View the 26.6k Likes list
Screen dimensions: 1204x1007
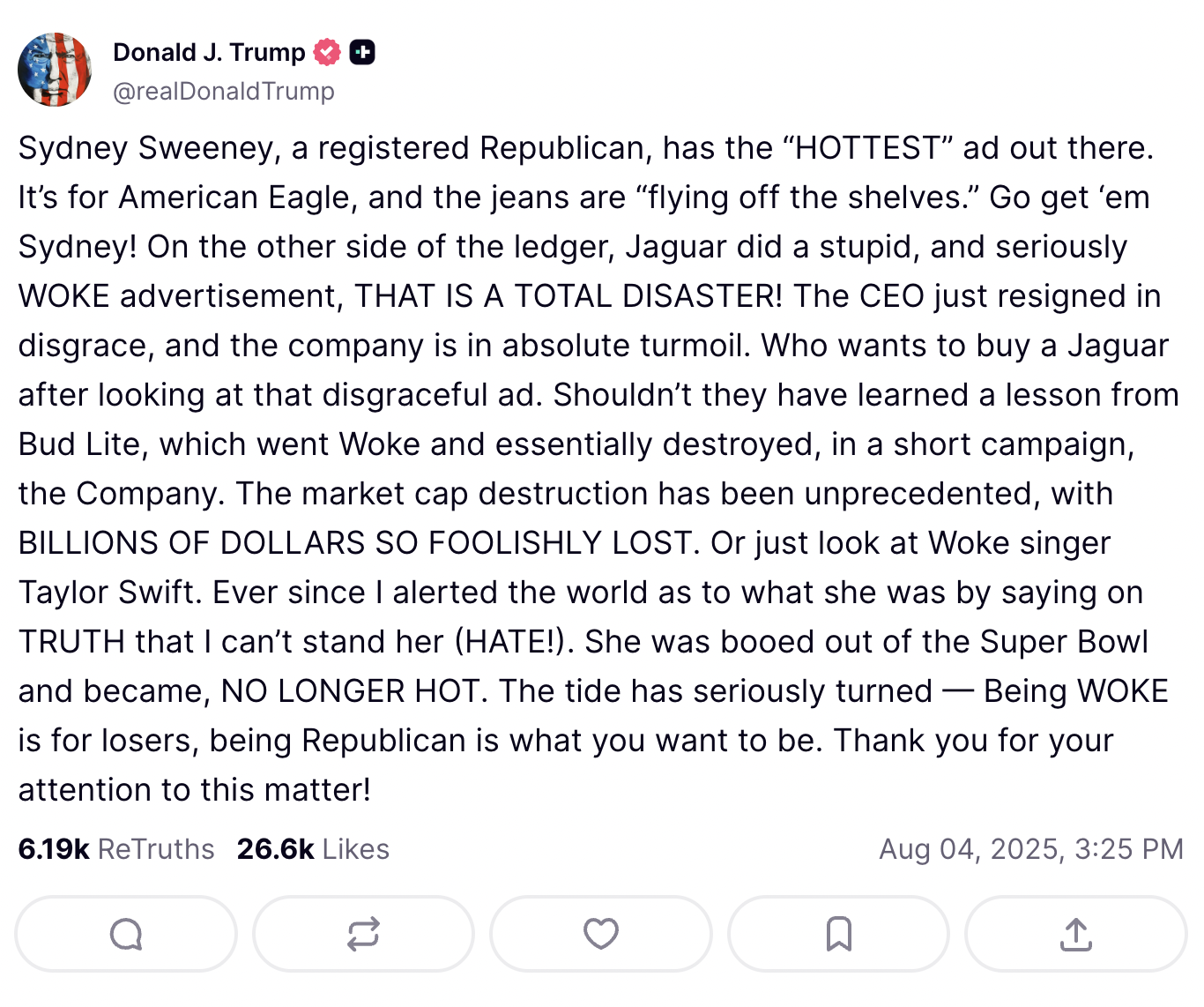coord(313,848)
